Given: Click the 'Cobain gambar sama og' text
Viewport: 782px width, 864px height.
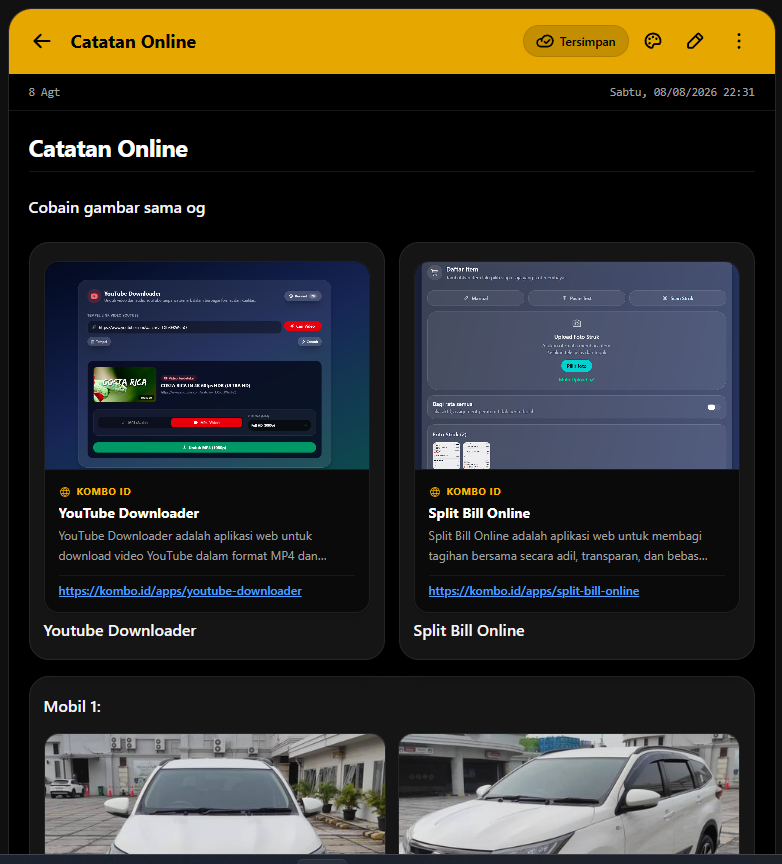Looking at the screenshot, I should [117, 208].
